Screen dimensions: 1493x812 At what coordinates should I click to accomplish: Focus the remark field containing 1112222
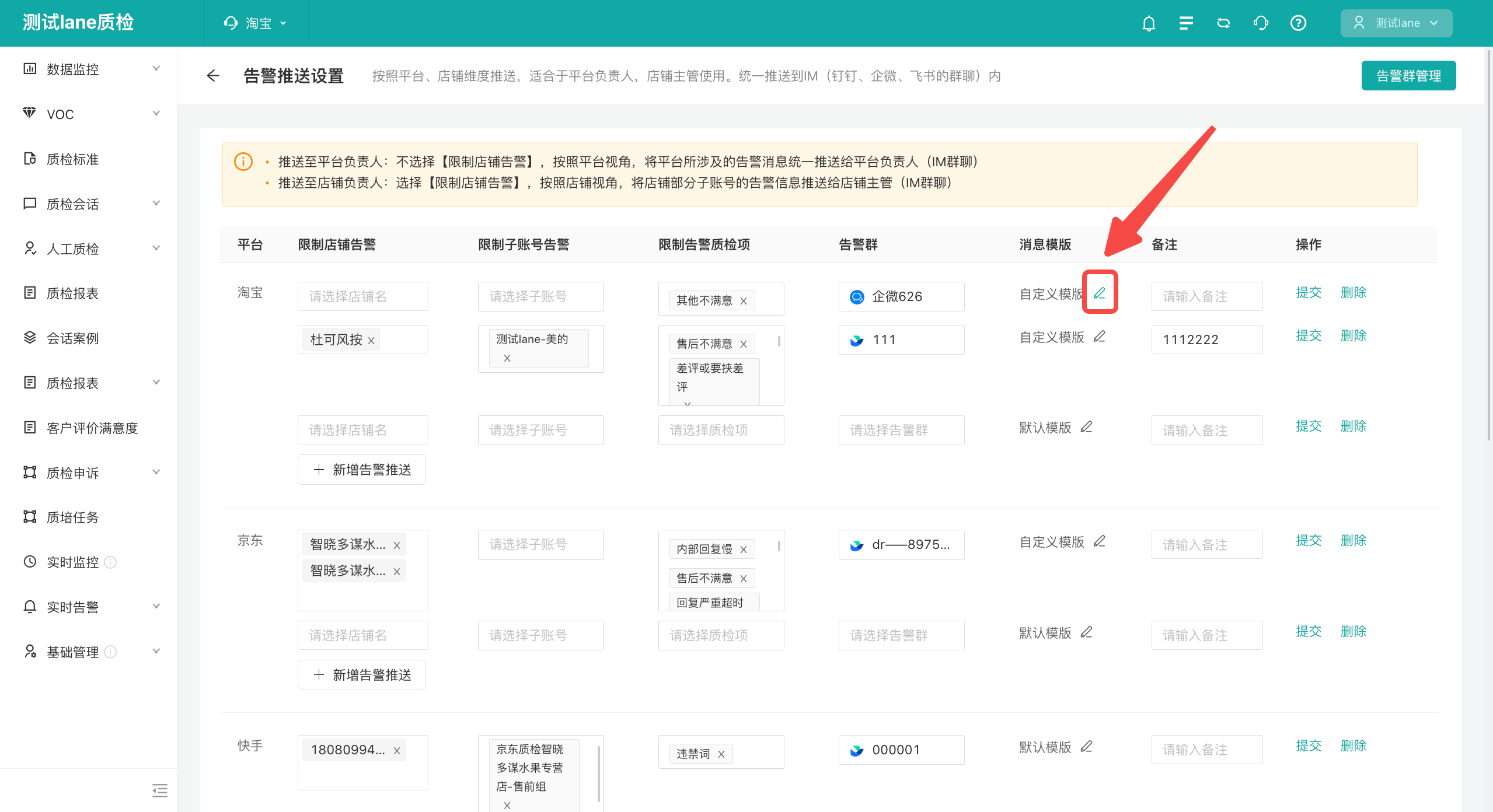pos(1207,339)
